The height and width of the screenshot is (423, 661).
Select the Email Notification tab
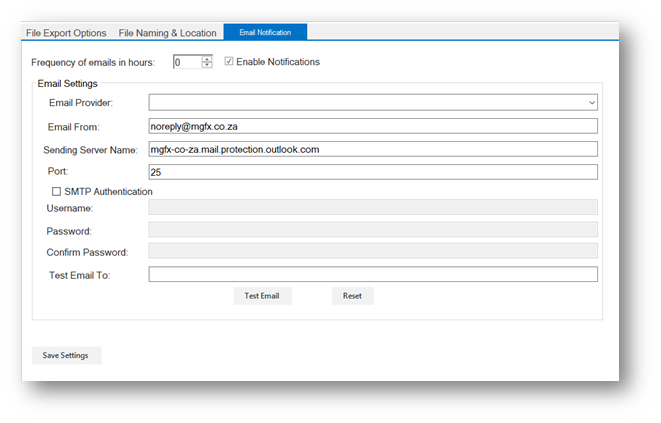click(265, 33)
